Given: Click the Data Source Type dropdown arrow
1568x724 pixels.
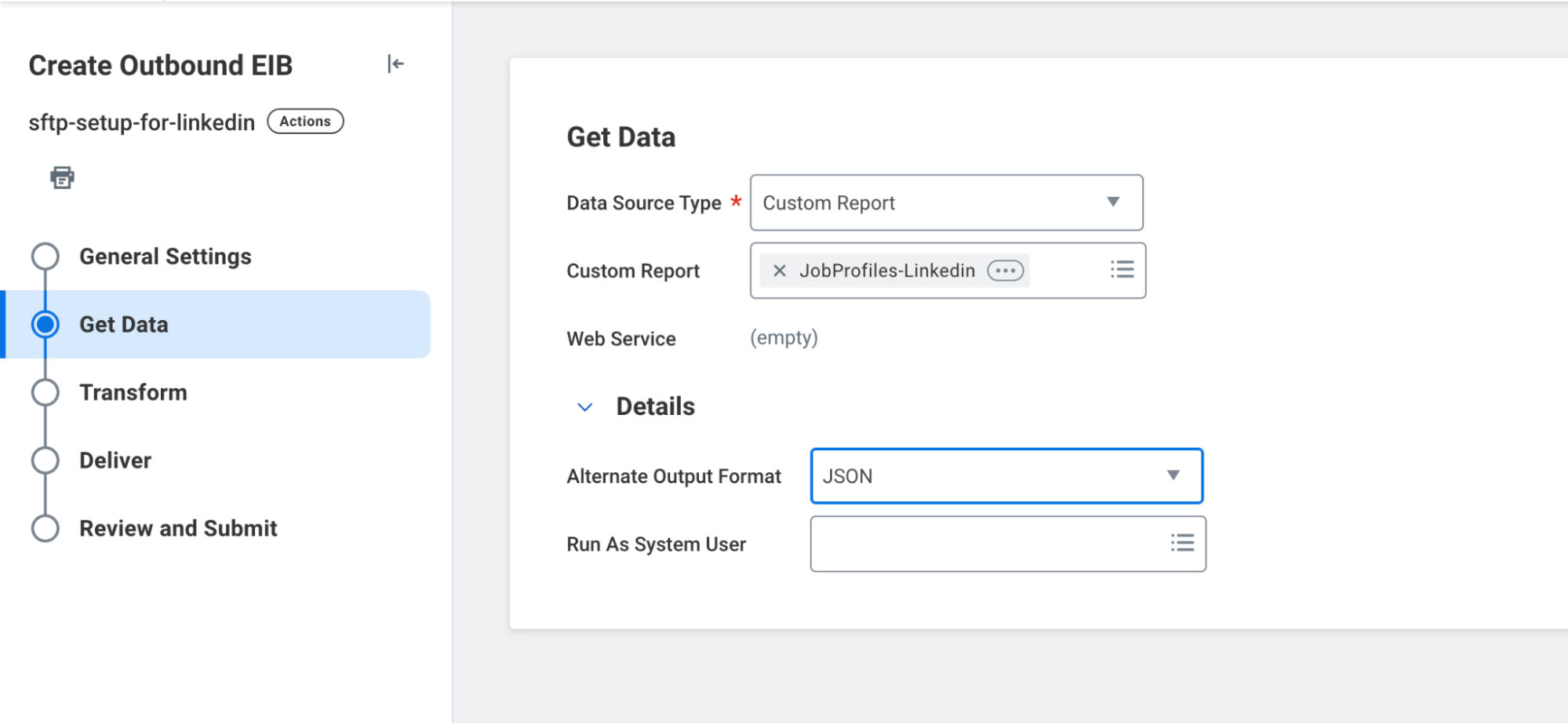Looking at the screenshot, I should pyautogui.click(x=1112, y=202).
